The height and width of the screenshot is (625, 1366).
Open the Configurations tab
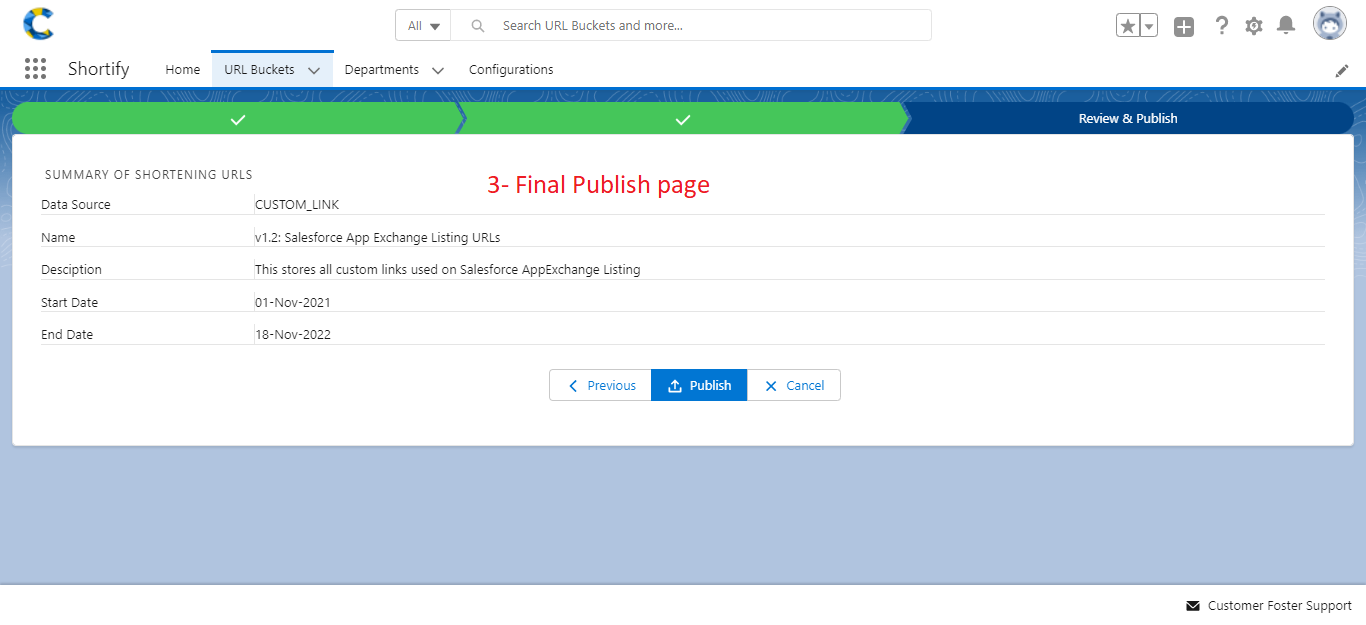(510, 69)
